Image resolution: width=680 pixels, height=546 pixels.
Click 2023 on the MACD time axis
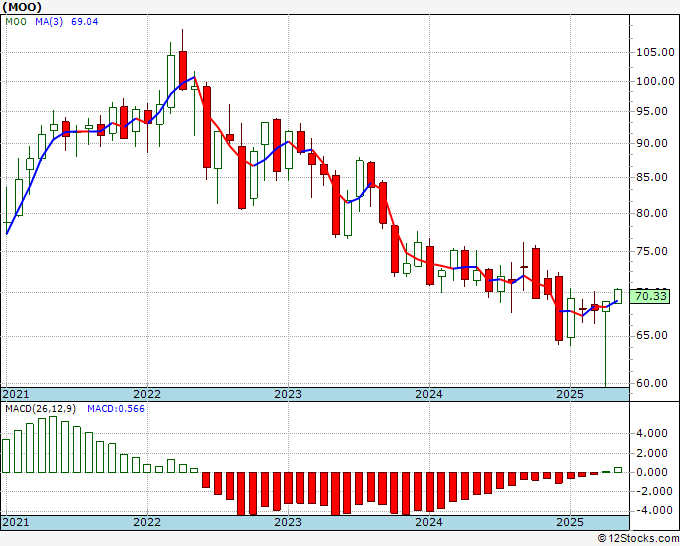point(288,522)
